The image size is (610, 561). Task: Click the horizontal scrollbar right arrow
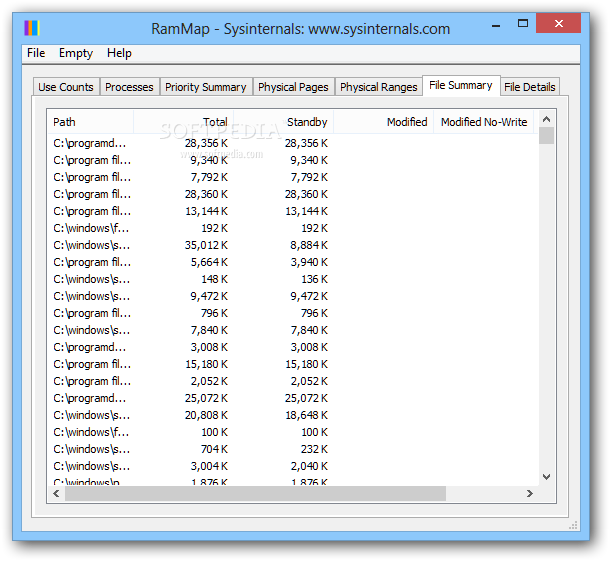pyautogui.click(x=530, y=494)
